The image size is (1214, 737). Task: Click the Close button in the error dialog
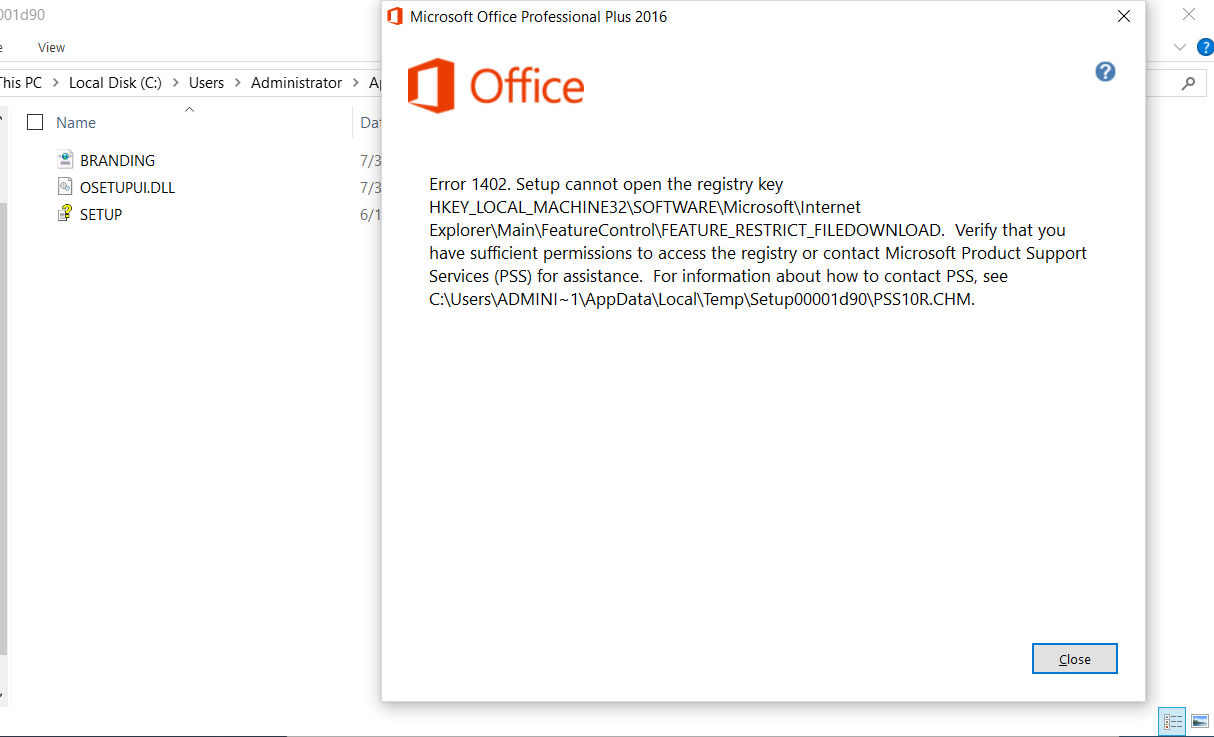[1074, 658]
